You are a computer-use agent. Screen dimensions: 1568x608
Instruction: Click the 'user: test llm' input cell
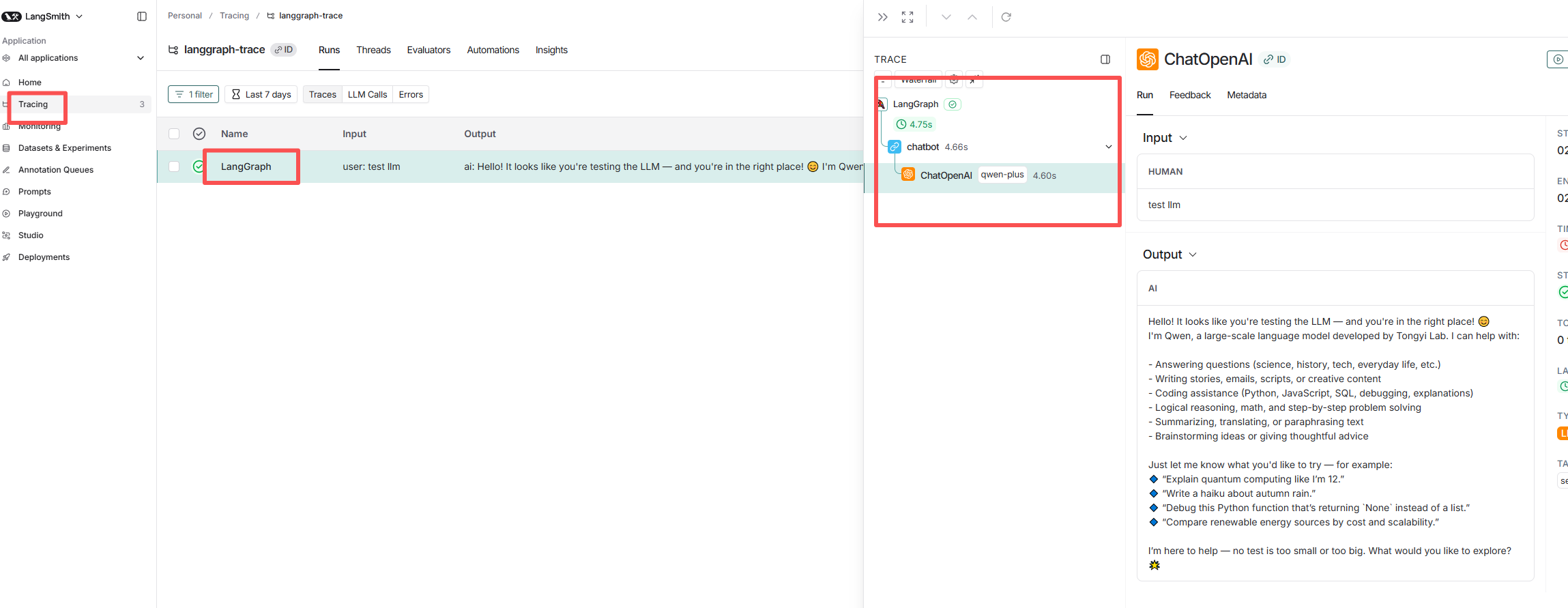(x=371, y=167)
